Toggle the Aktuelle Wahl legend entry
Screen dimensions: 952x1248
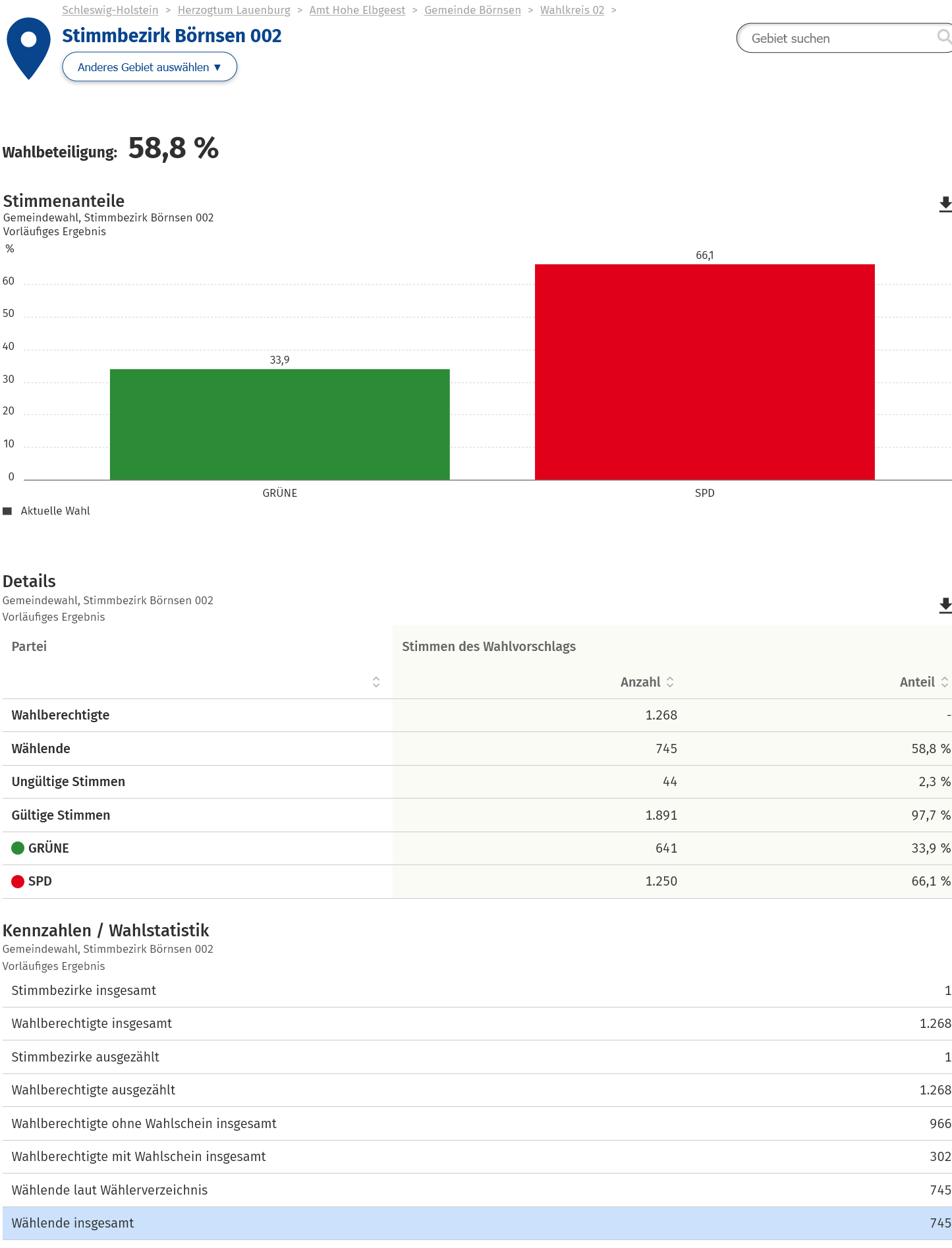coord(46,511)
